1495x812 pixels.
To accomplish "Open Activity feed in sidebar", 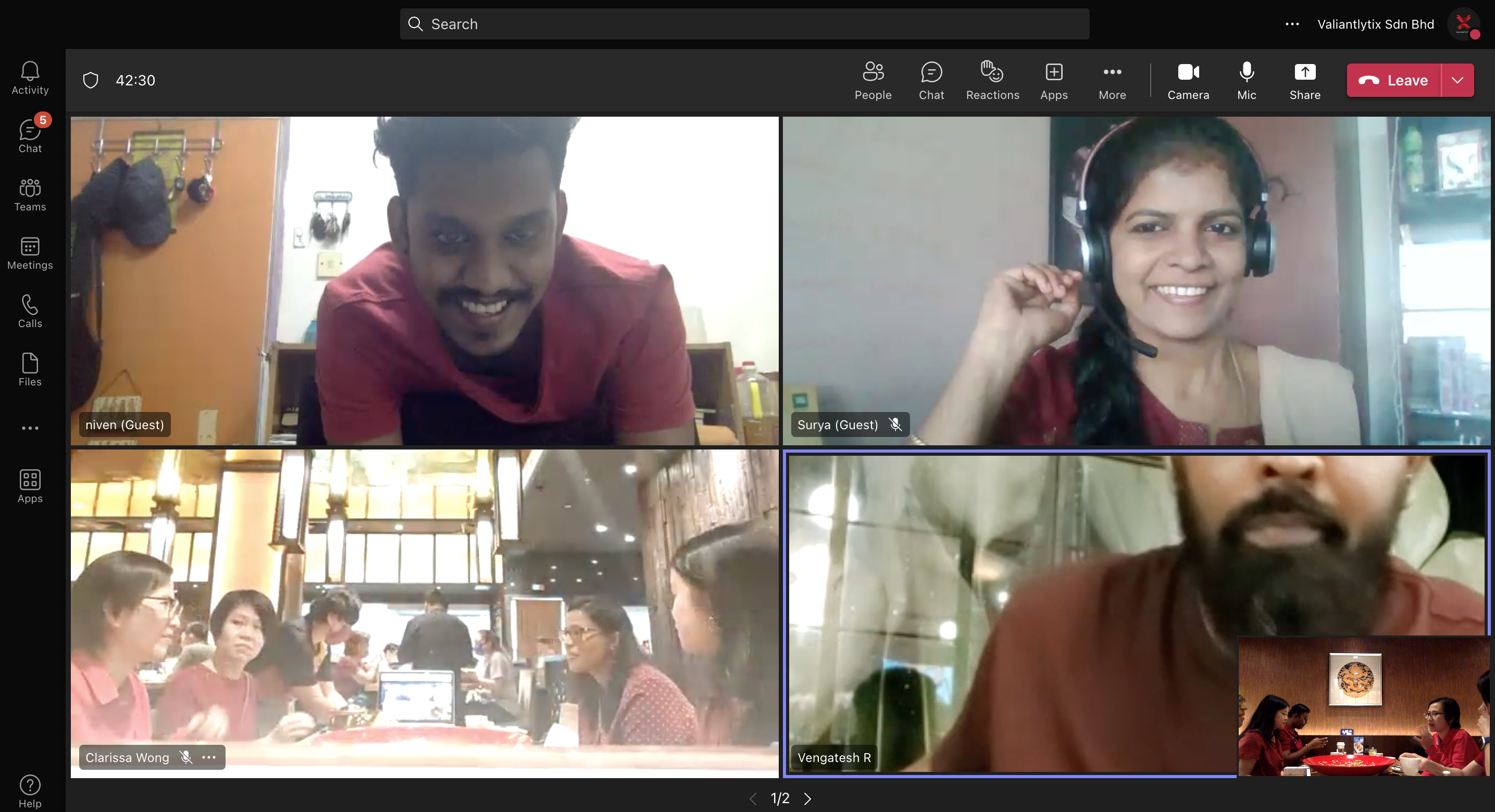I will point(30,78).
